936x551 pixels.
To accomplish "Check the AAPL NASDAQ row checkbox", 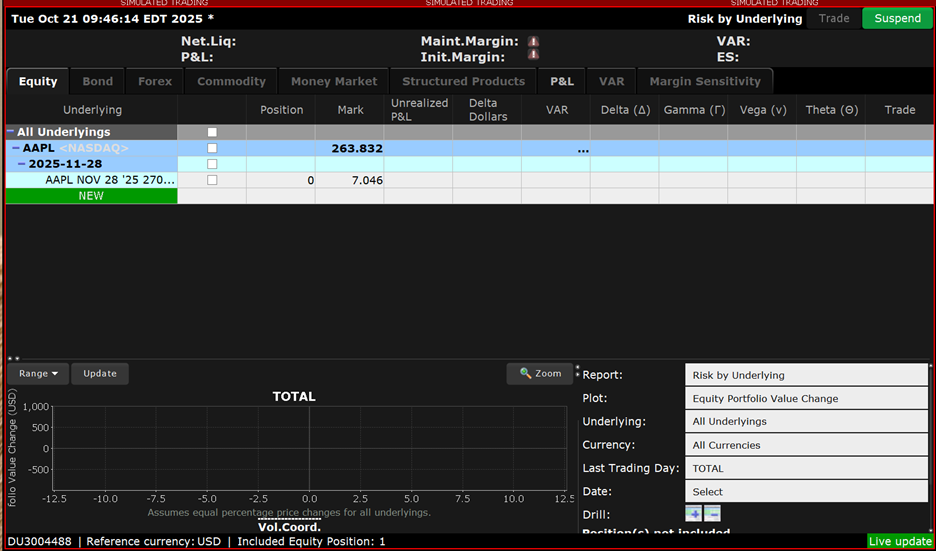I will (212, 148).
